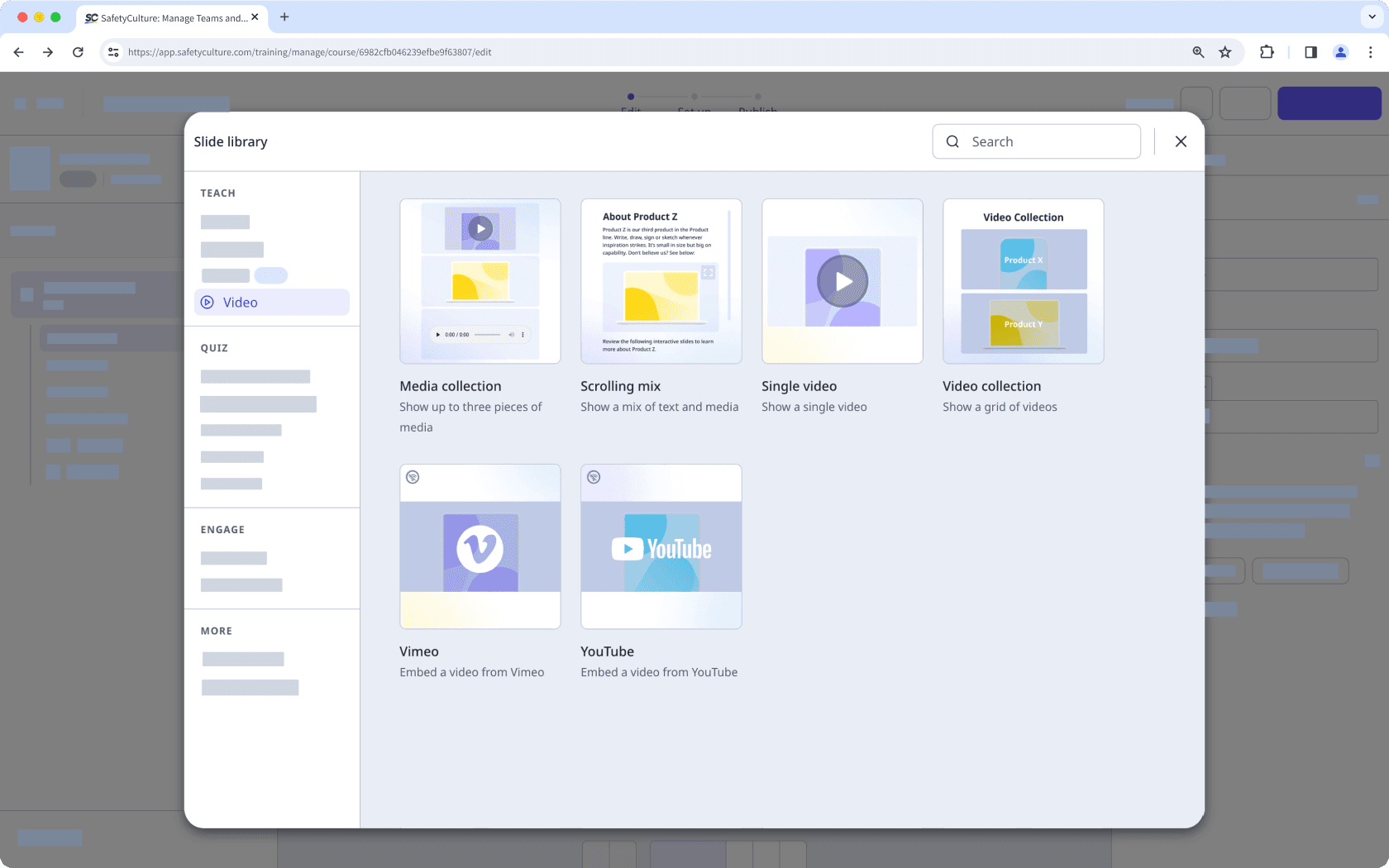Image resolution: width=1389 pixels, height=868 pixels.
Task: Open a new browser tab
Action: (284, 17)
